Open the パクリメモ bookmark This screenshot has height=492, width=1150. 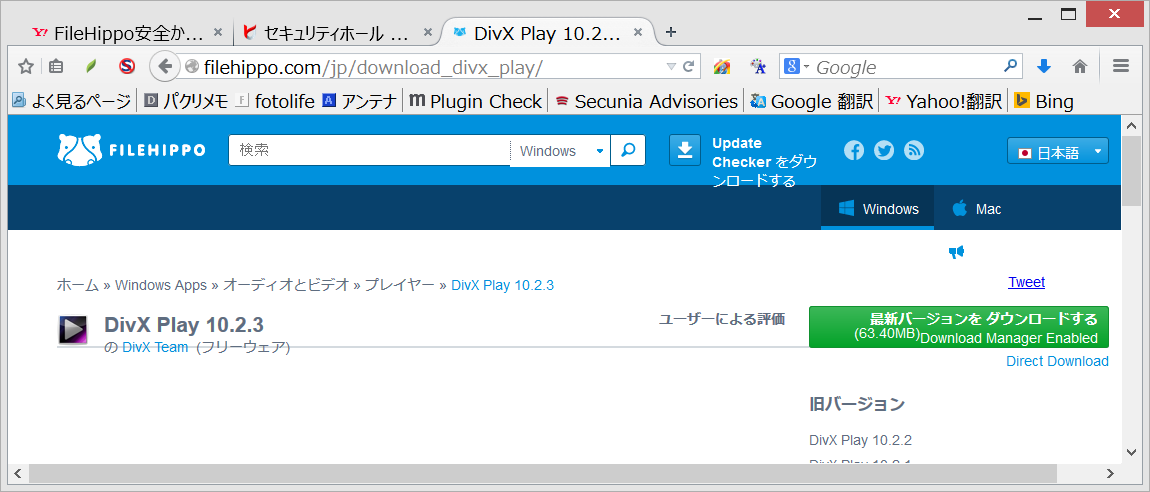tap(186, 101)
